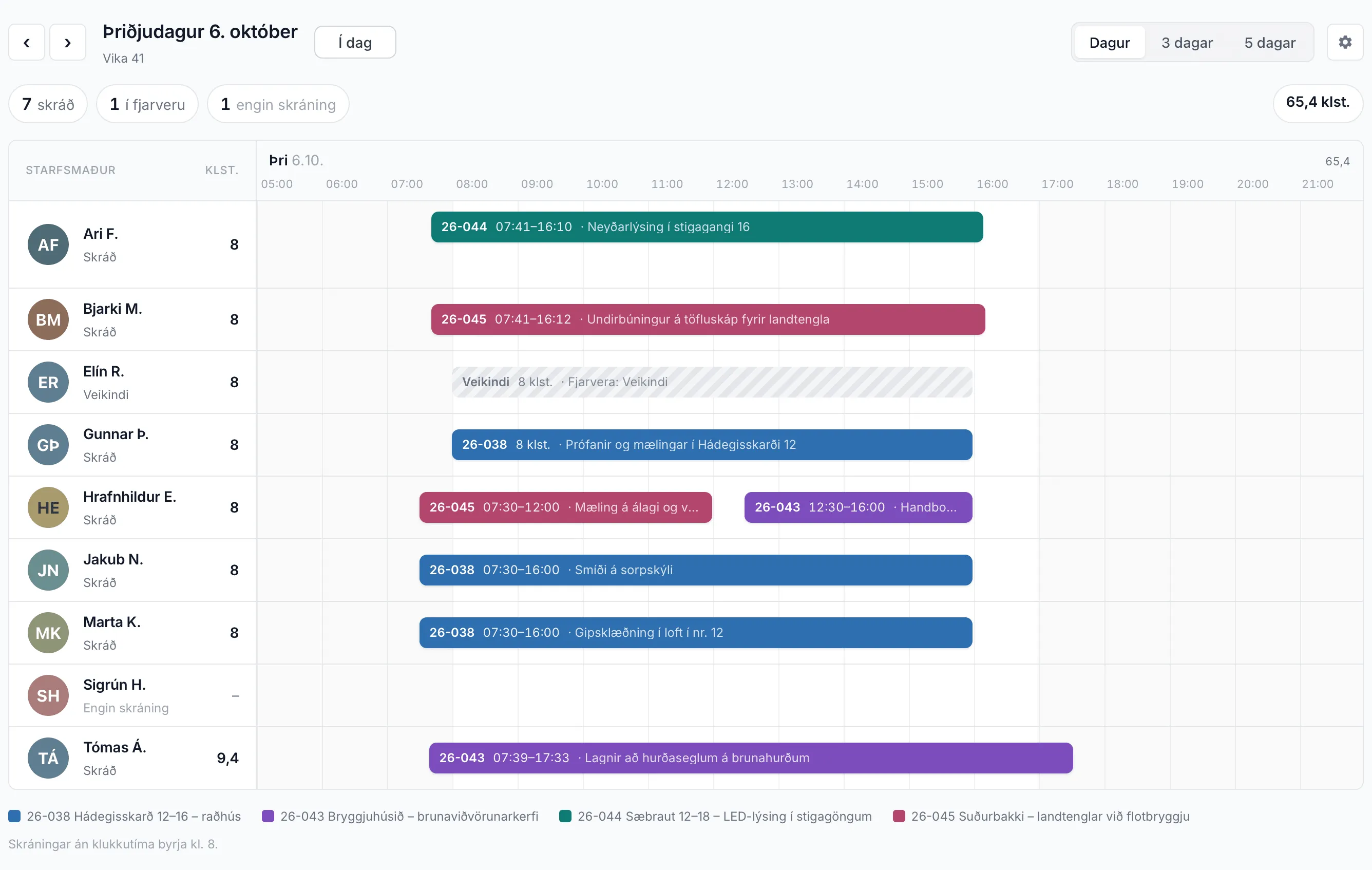Image resolution: width=1372 pixels, height=870 pixels.
Task: Open Bjarki M.'s 26-045 Undirbúningur entry
Action: point(708,319)
